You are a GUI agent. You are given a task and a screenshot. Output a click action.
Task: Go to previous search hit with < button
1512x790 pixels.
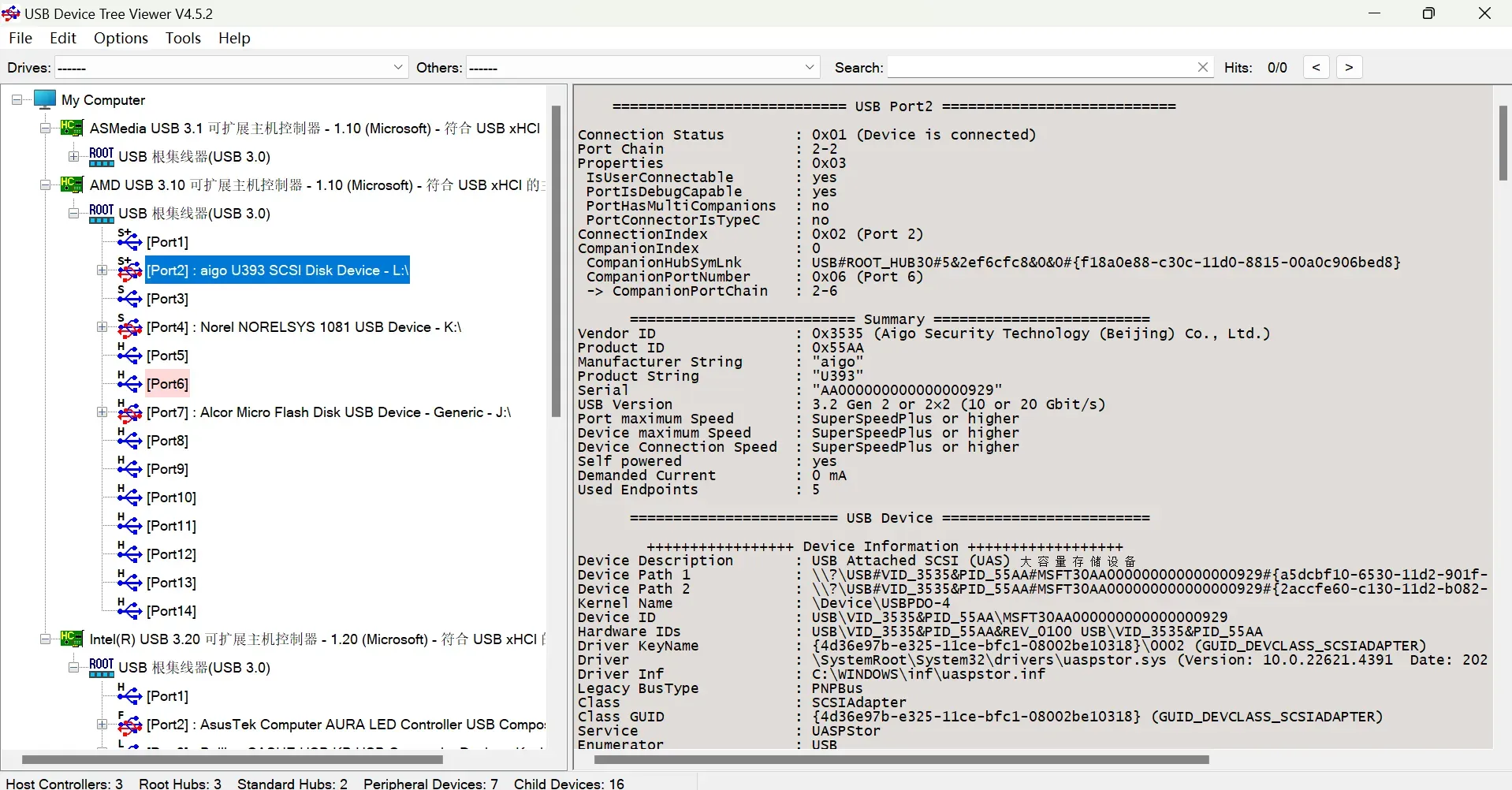(1316, 68)
